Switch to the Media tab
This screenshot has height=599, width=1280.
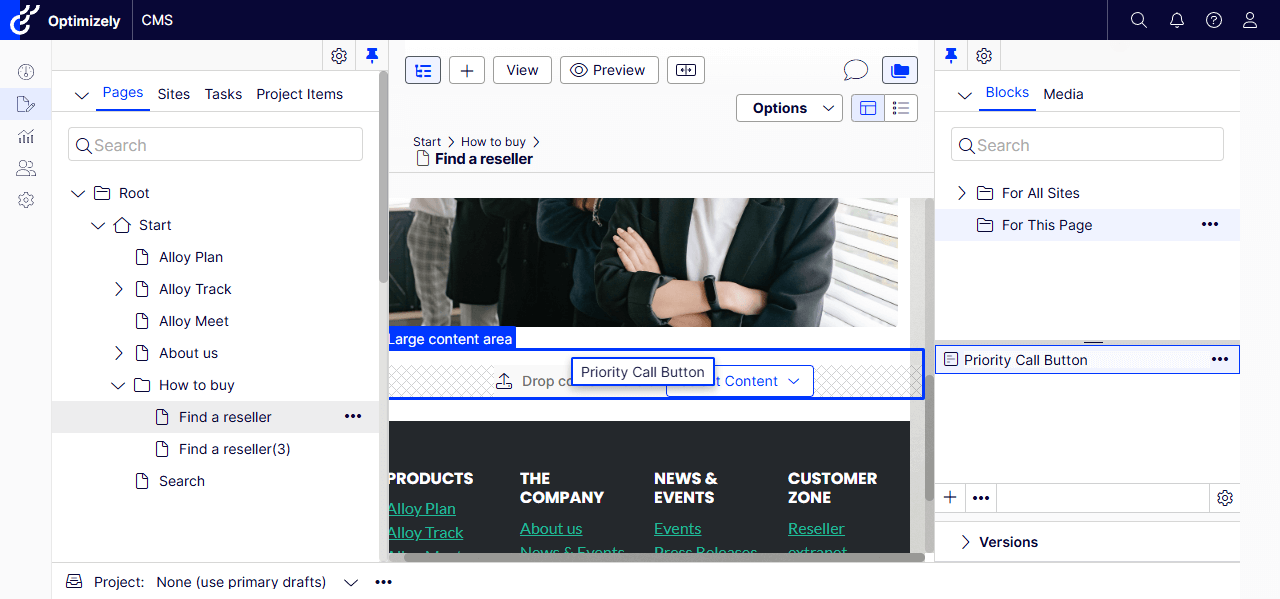click(x=1063, y=94)
